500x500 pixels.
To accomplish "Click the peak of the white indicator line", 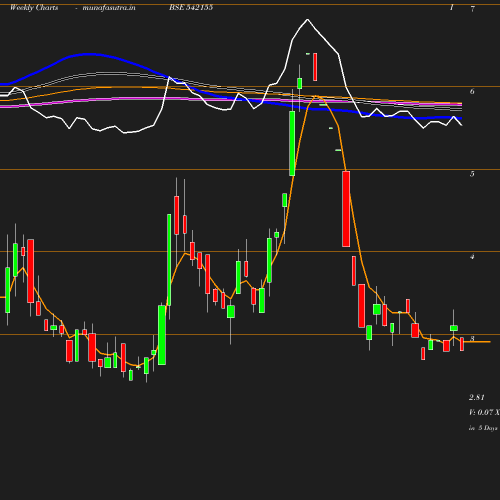I will tap(307, 20).
